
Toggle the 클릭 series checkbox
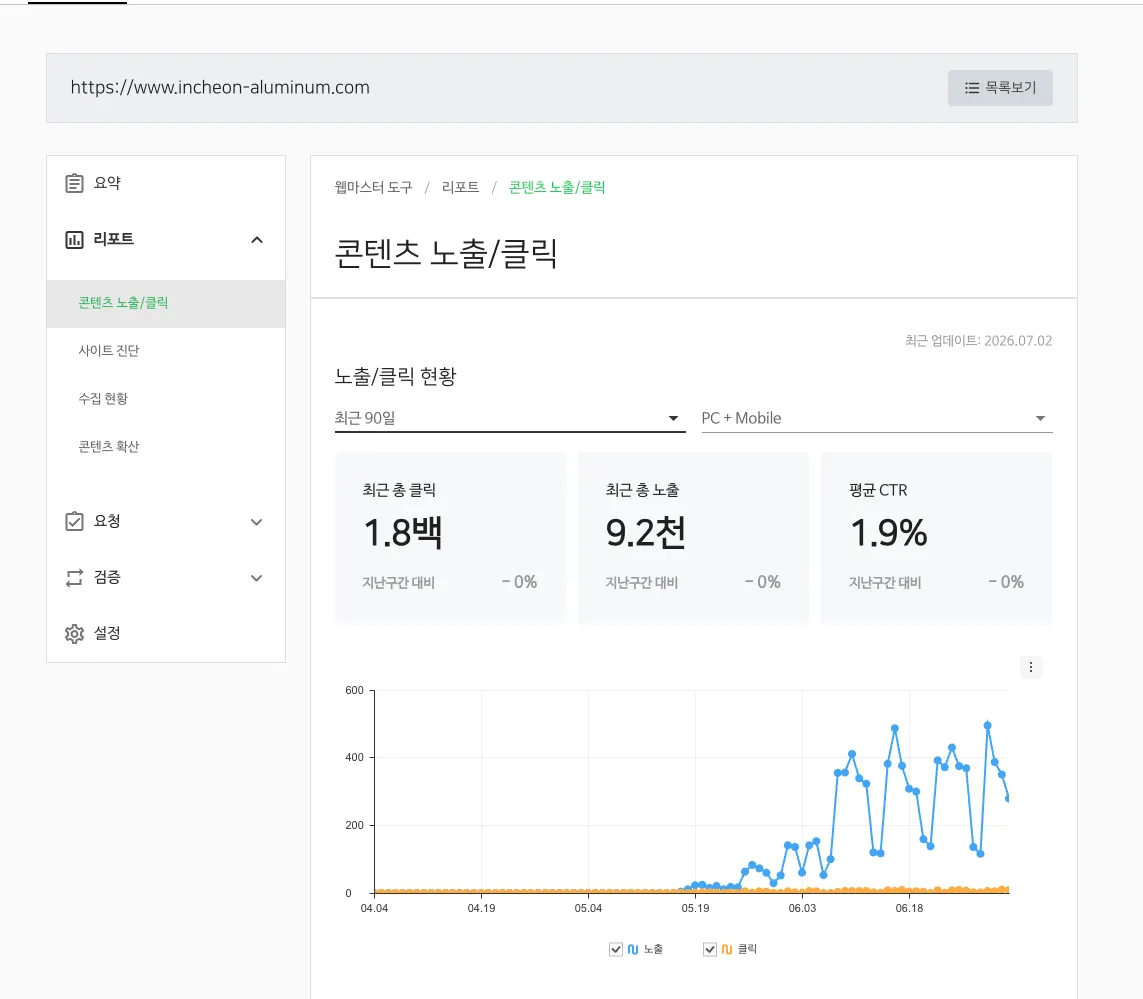710,949
